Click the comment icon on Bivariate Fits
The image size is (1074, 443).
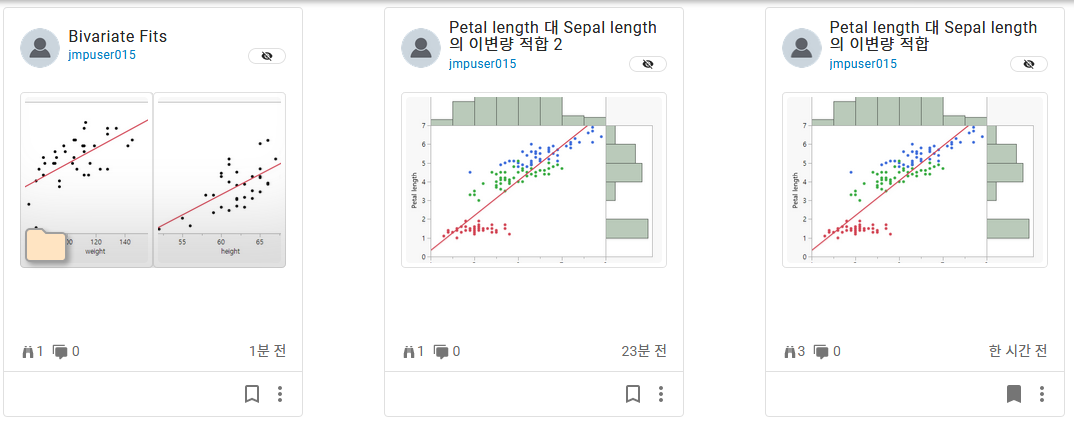coord(60,352)
